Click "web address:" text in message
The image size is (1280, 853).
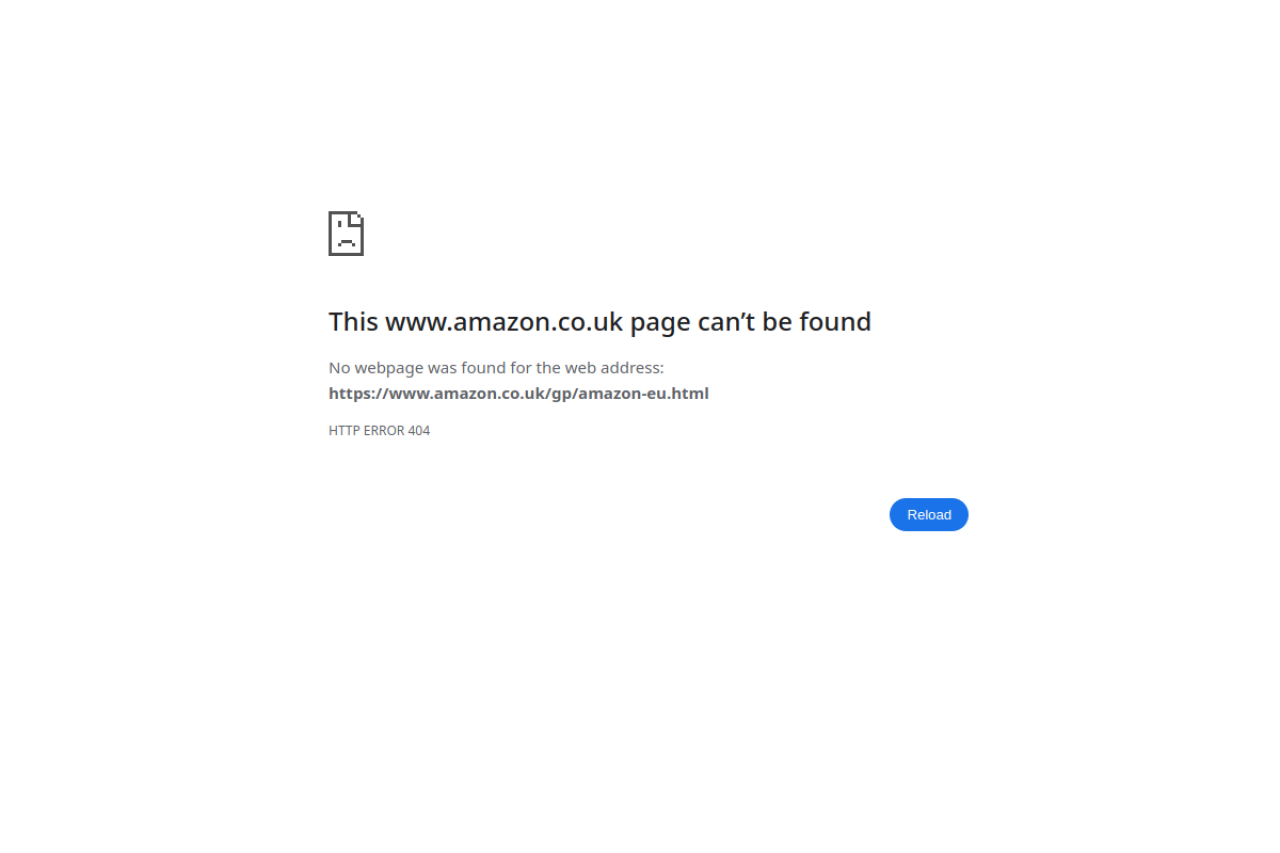tap(614, 368)
